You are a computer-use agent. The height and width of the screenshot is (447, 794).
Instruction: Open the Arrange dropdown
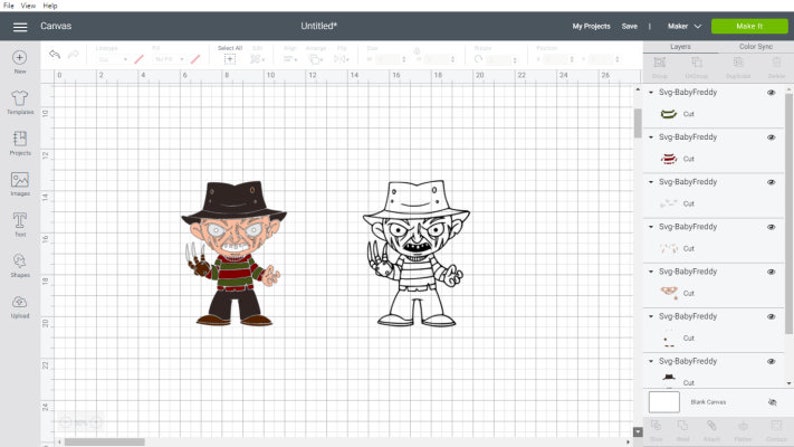click(316, 59)
